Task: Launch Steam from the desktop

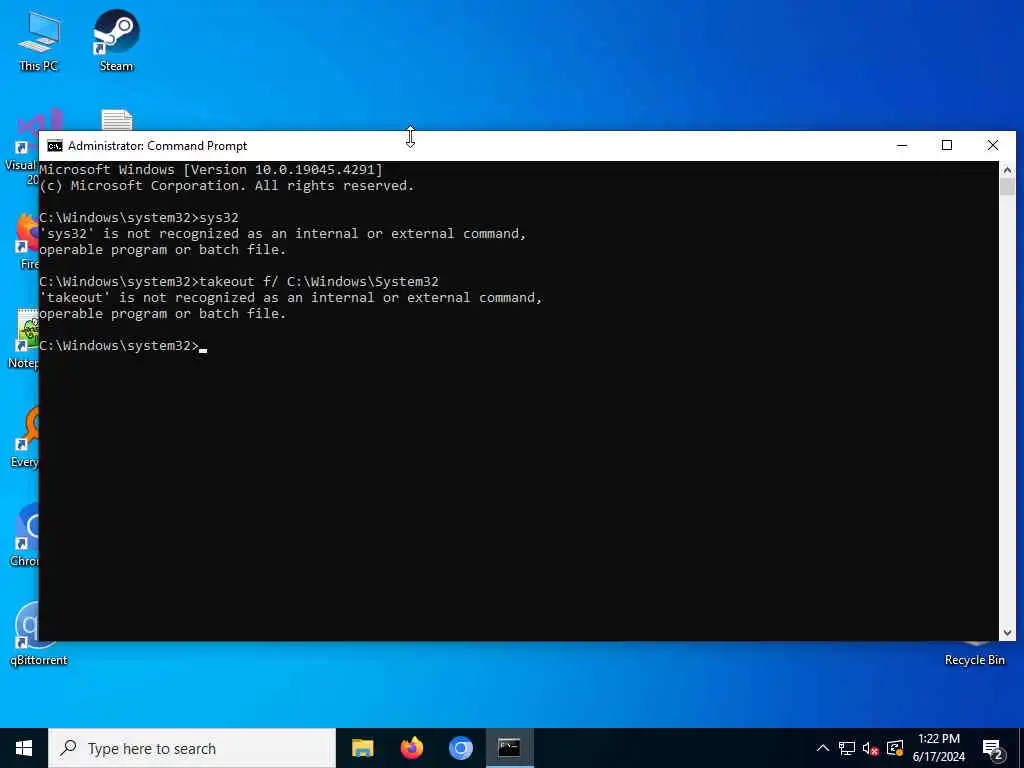Action: click(x=116, y=39)
